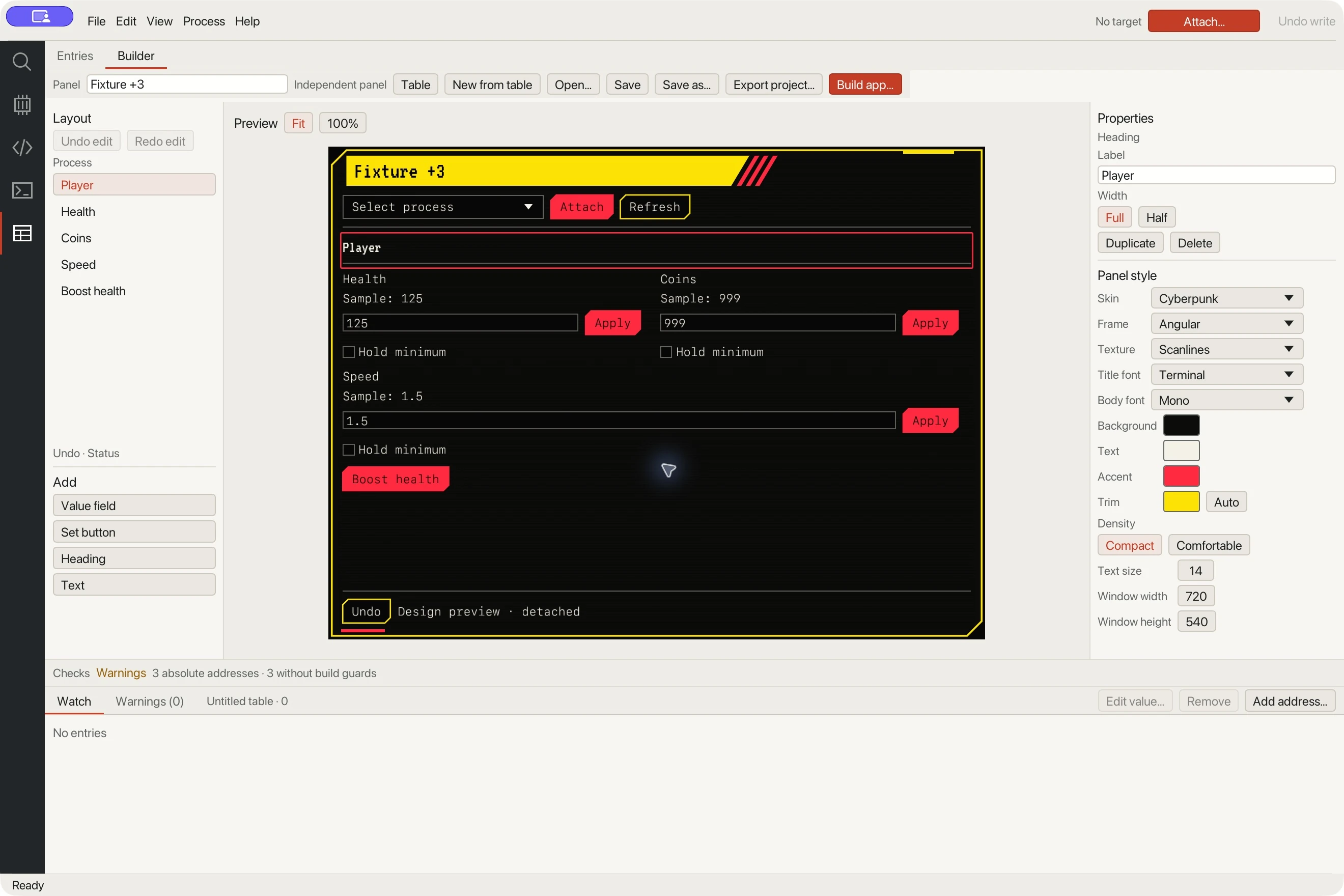Screen dimensions: 1344x896
Task: Open the Trim color swatch
Action: (1181, 502)
